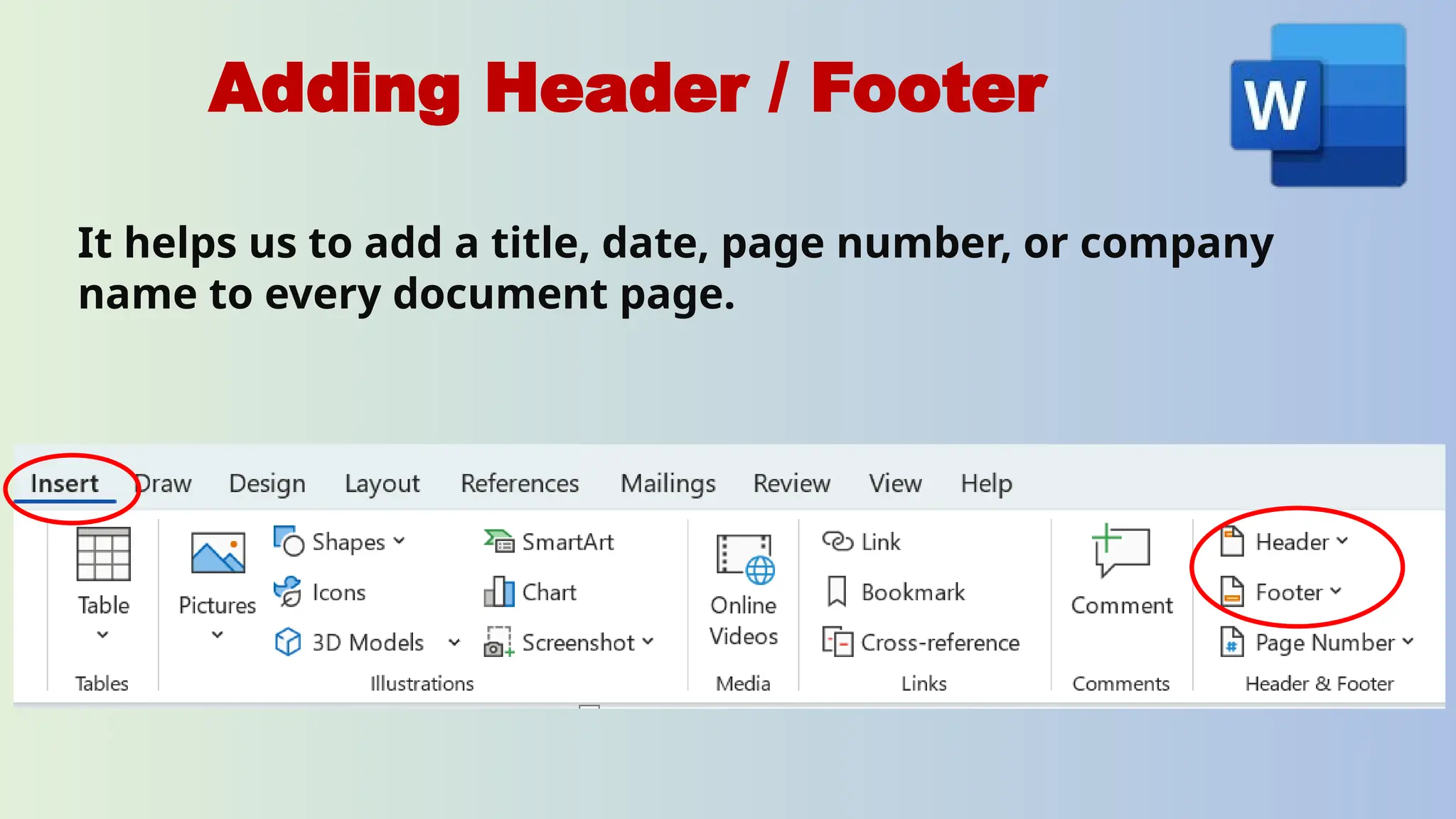
Task: Click the Header & Footer group label
Action: coord(1319,683)
